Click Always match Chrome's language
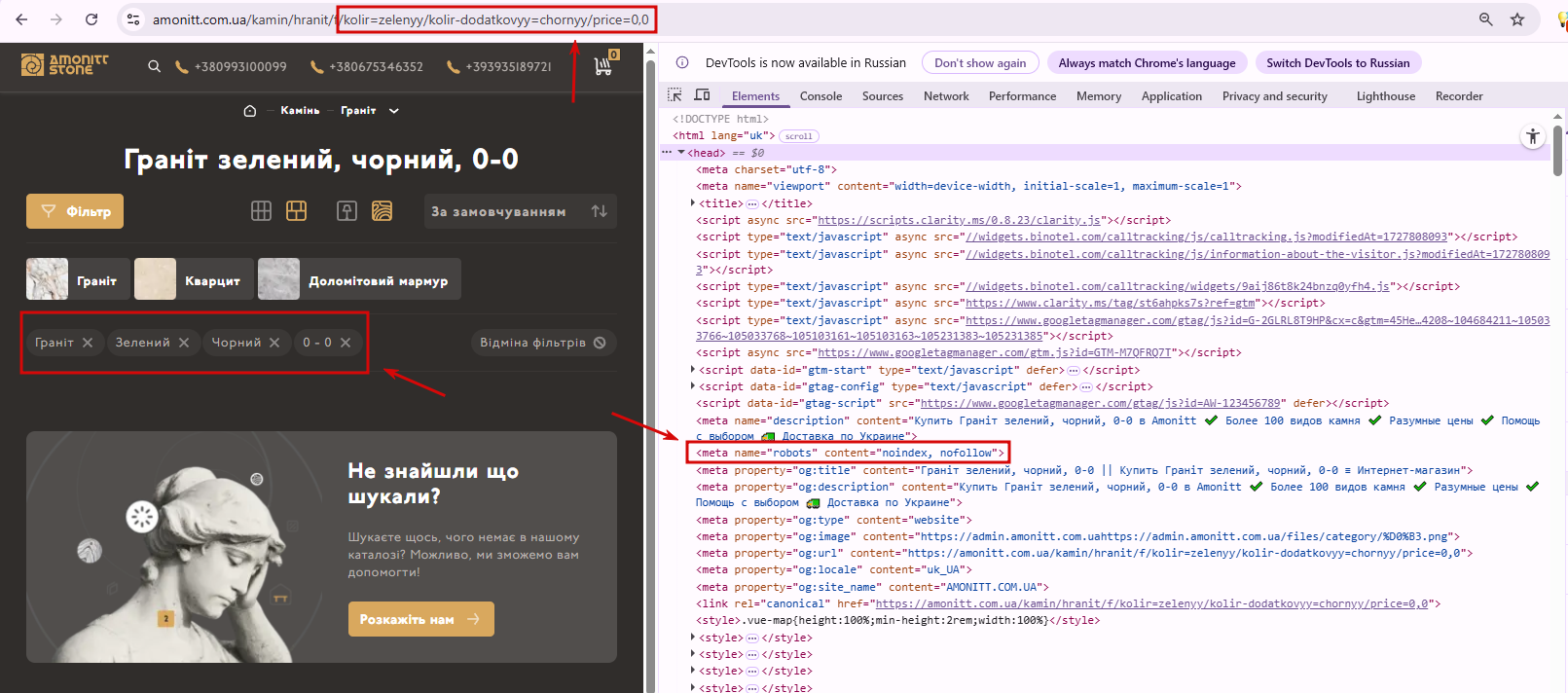 [x=1147, y=62]
